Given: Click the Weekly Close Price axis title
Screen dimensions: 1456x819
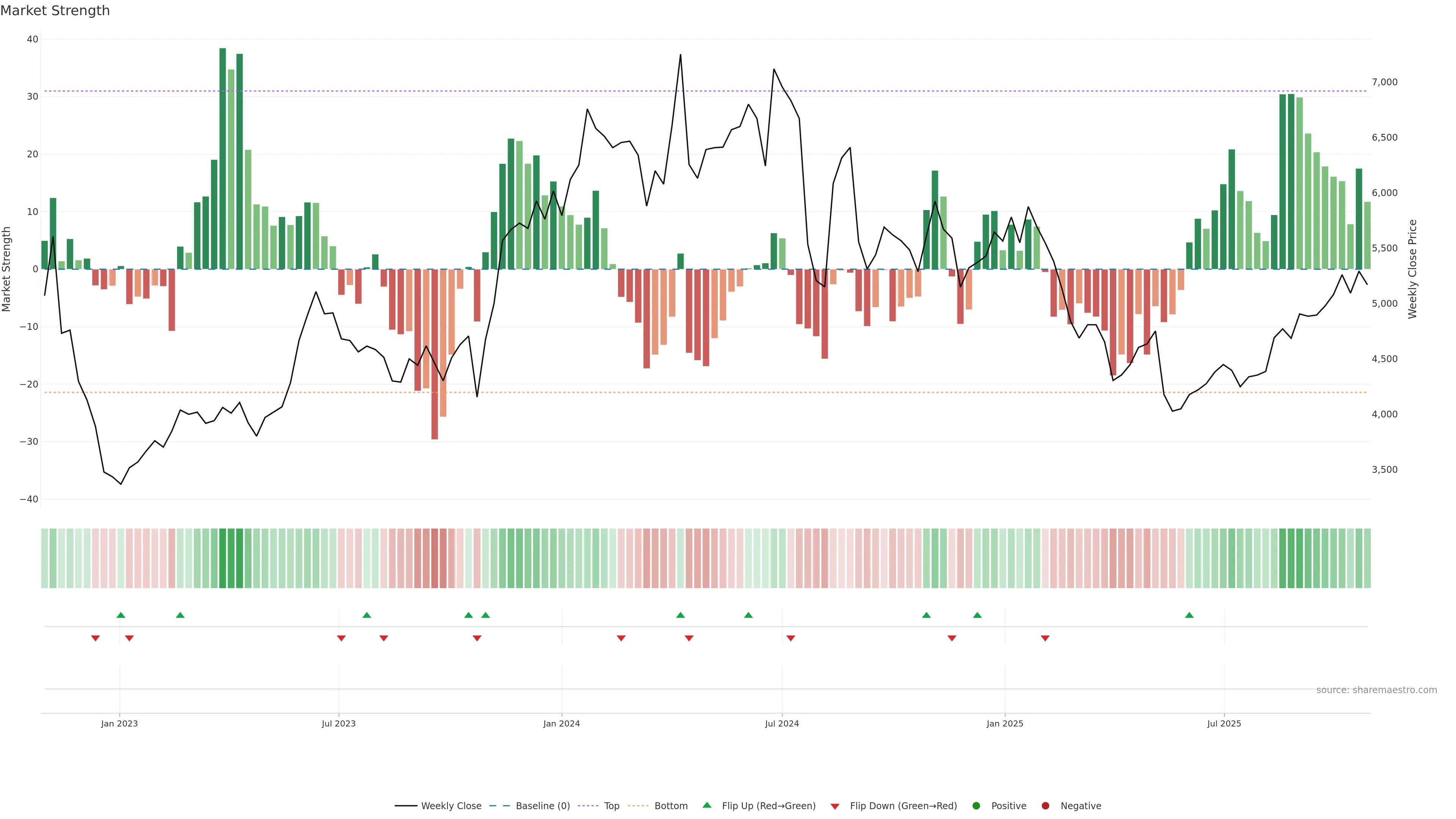Looking at the screenshot, I should [x=1412, y=269].
